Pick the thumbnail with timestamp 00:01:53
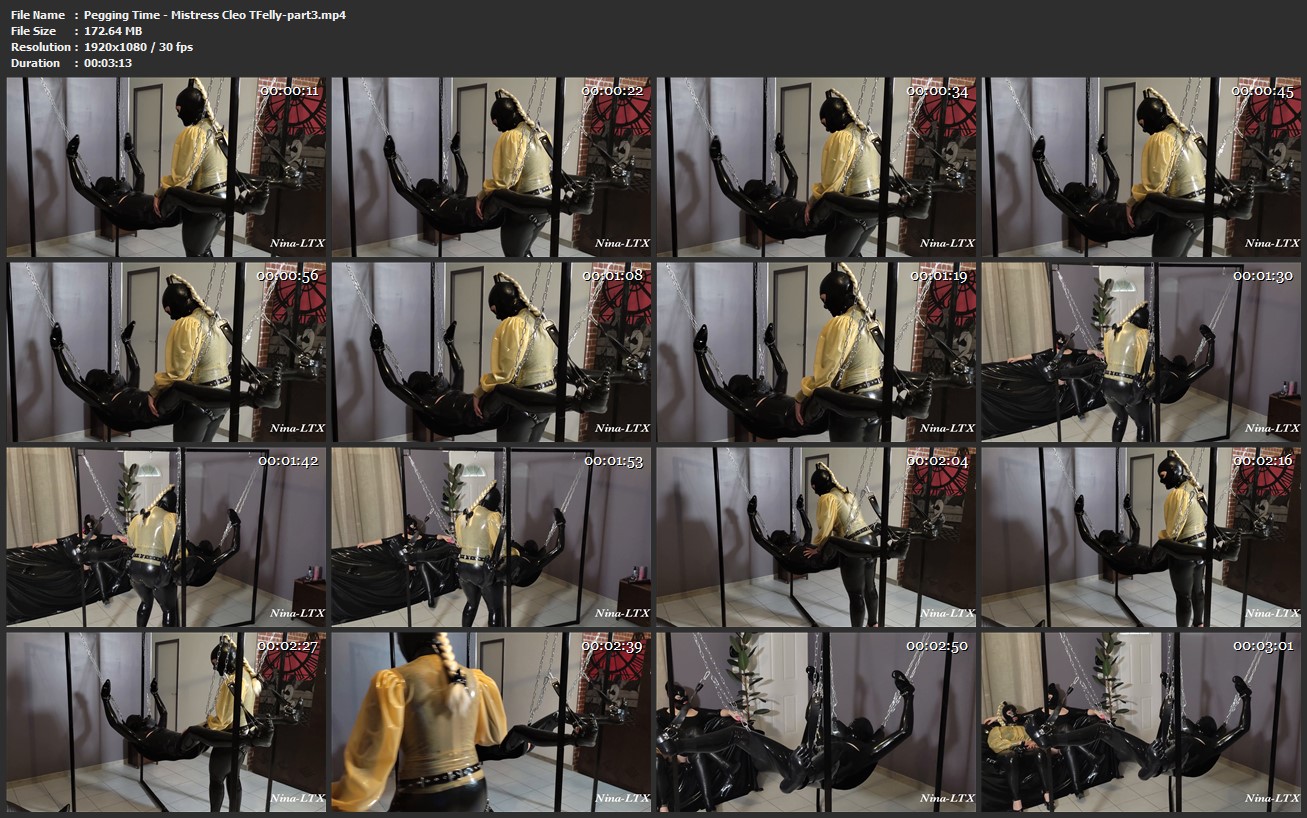1307x818 pixels. point(491,537)
